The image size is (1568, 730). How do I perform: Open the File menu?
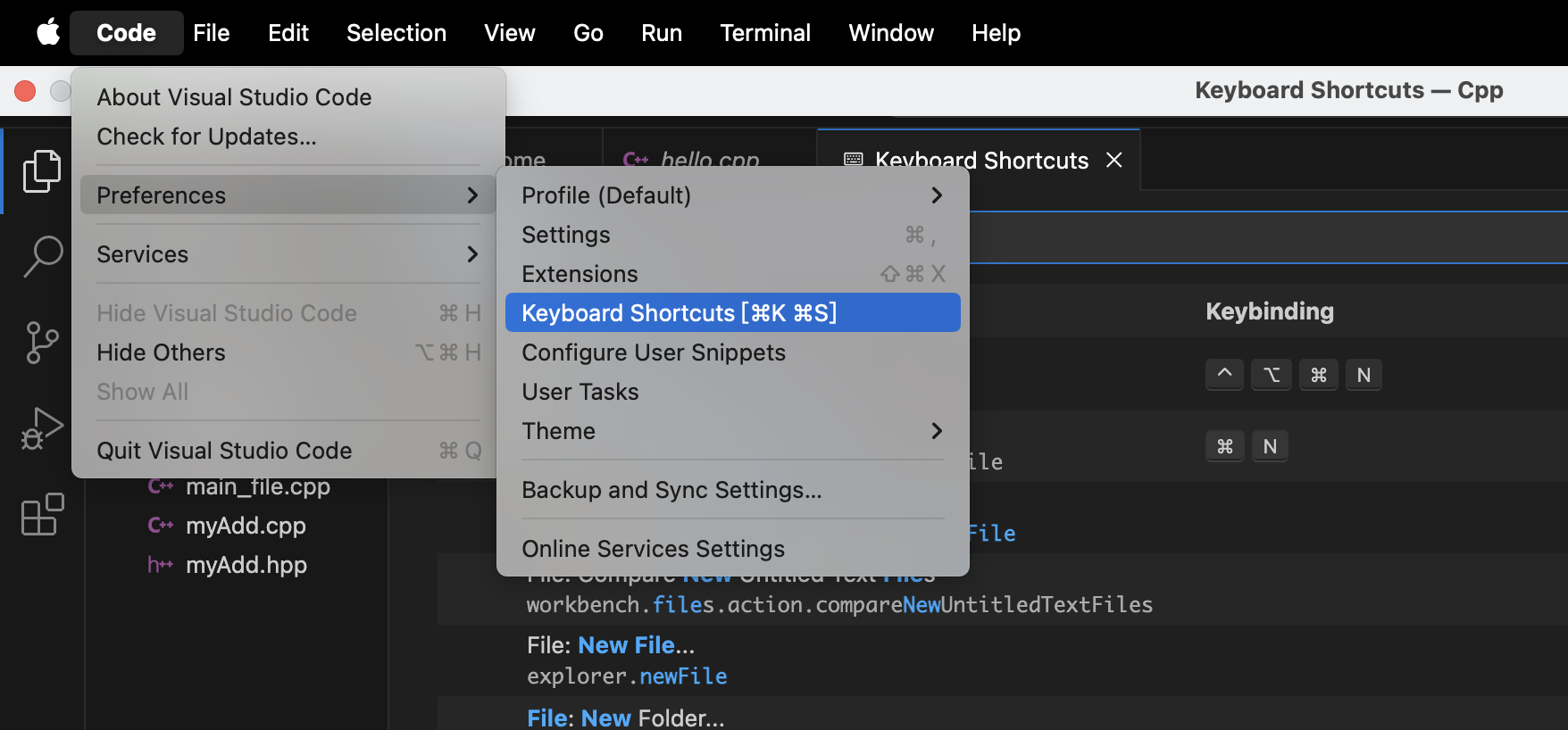point(212,33)
